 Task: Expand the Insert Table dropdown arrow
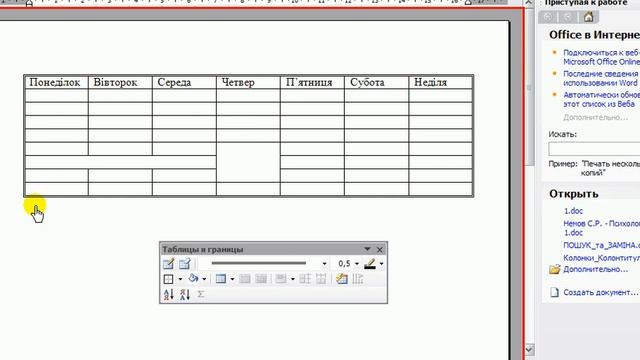(x=232, y=279)
